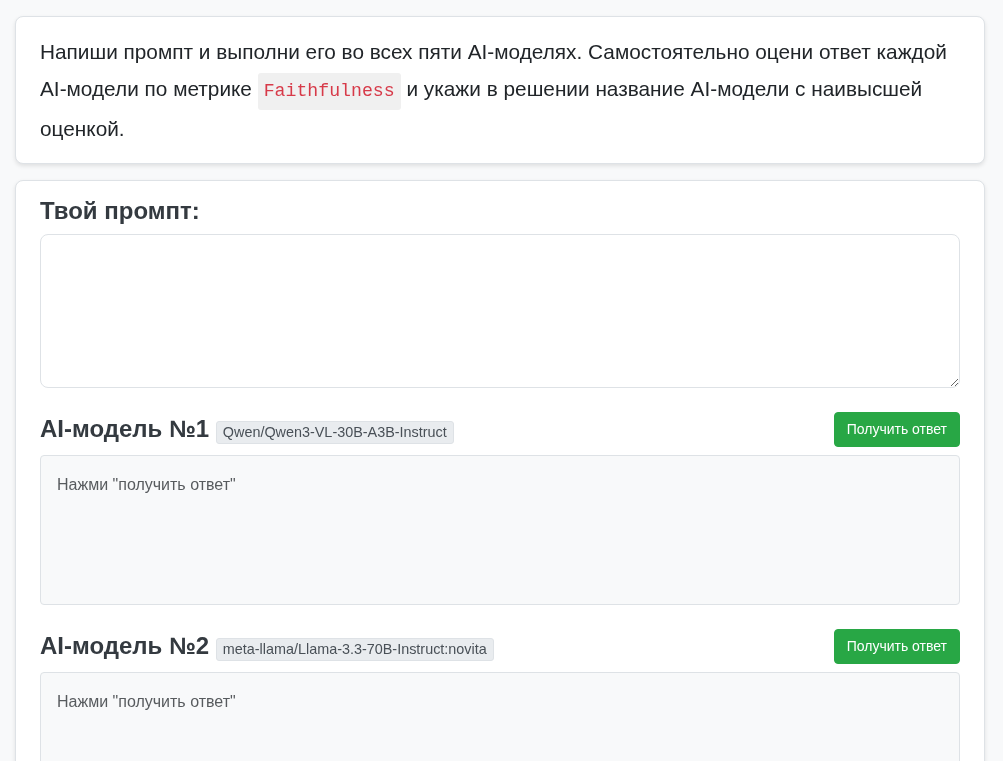Click the response area of AI-модель №1
The height and width of the screenshot is (761, 1003).
click(499, 530)
